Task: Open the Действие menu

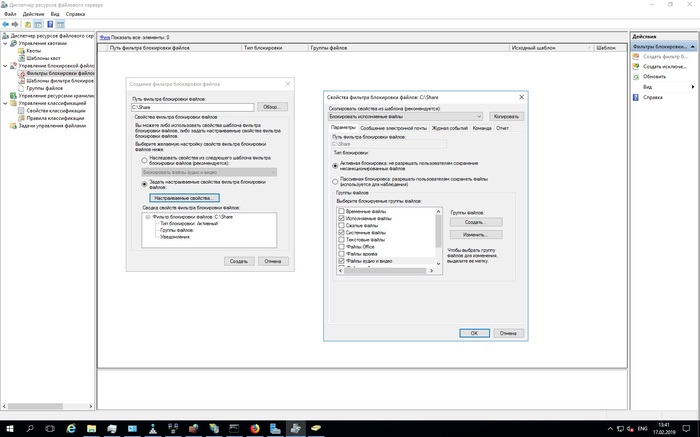Action: 34,14
